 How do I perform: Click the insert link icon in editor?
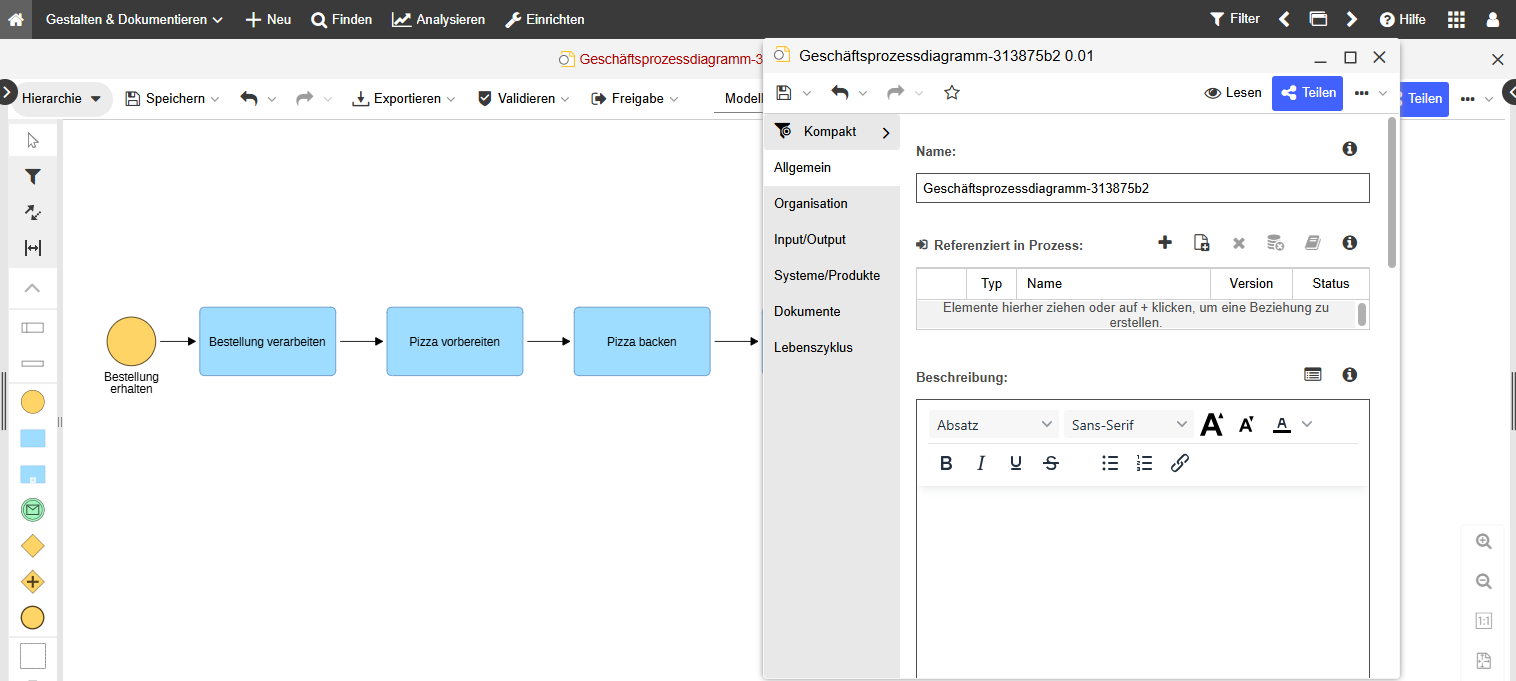click(1179, 463)
